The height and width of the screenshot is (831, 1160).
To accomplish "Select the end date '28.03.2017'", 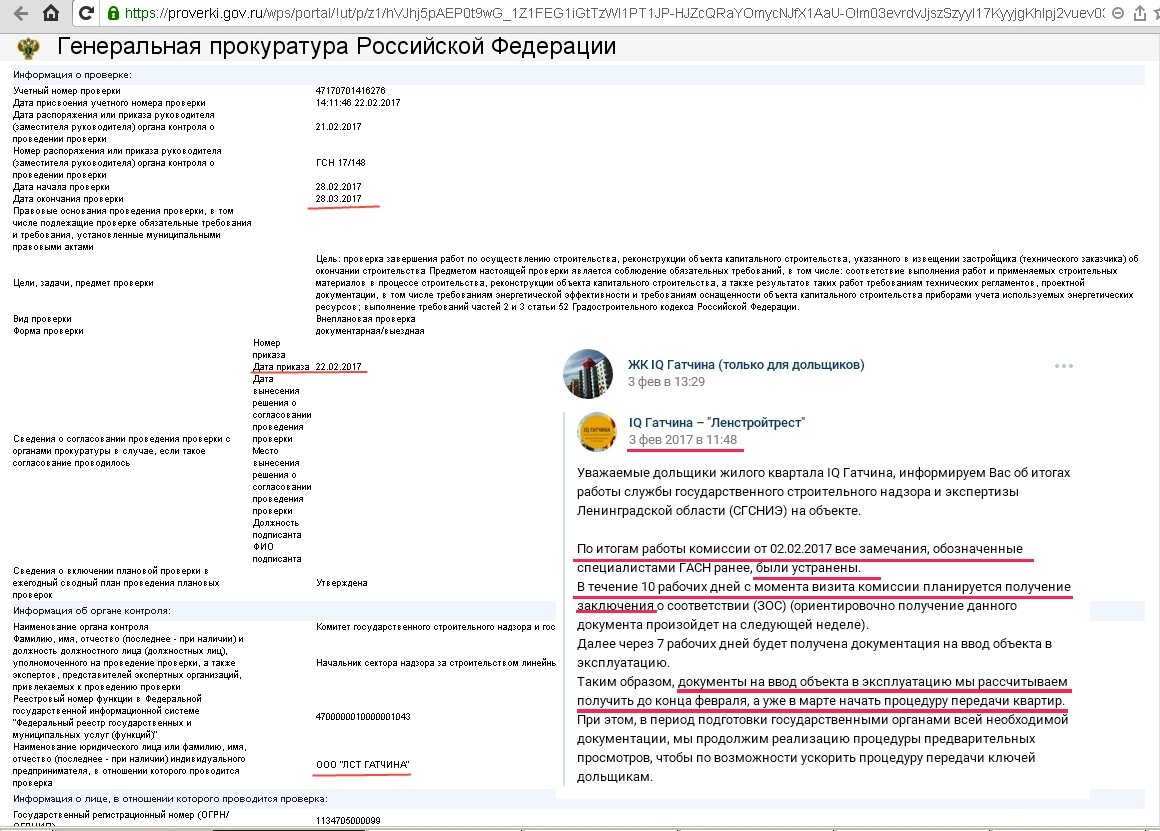I will click(x=338, y=198).
